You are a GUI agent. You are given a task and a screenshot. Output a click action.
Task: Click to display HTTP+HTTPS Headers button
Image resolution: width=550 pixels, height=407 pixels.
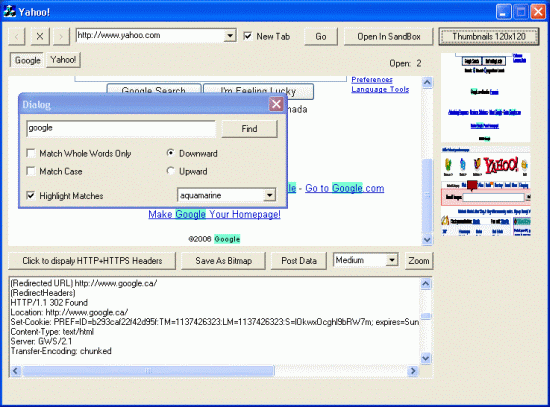(x=92, y=261)
